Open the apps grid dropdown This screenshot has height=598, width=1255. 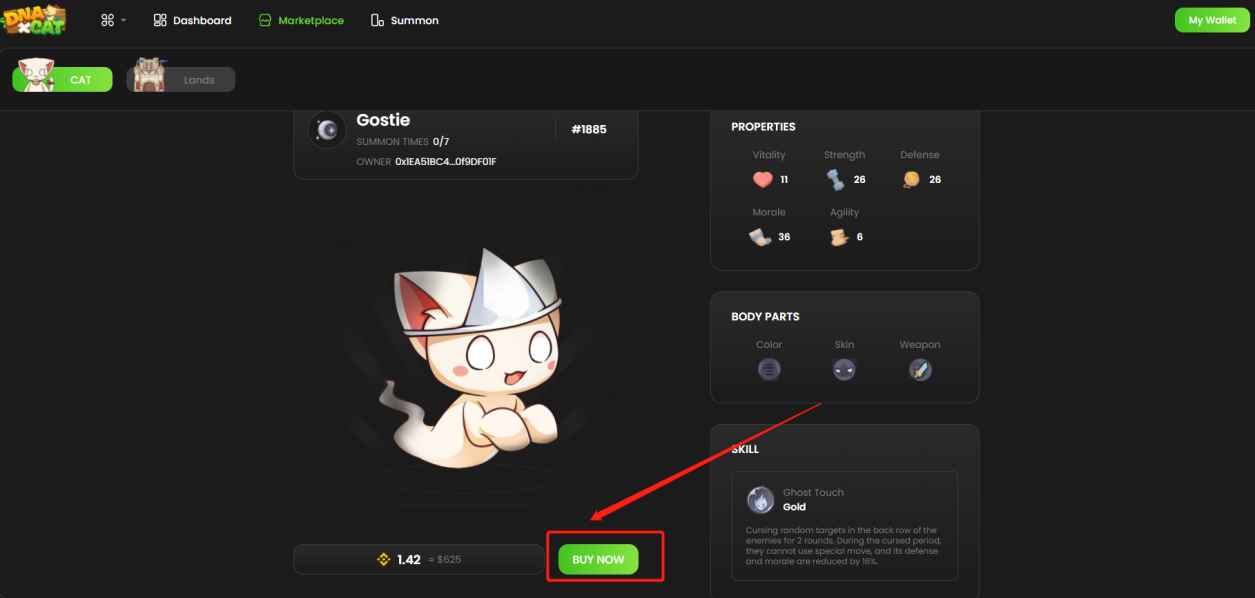[113, 20]
